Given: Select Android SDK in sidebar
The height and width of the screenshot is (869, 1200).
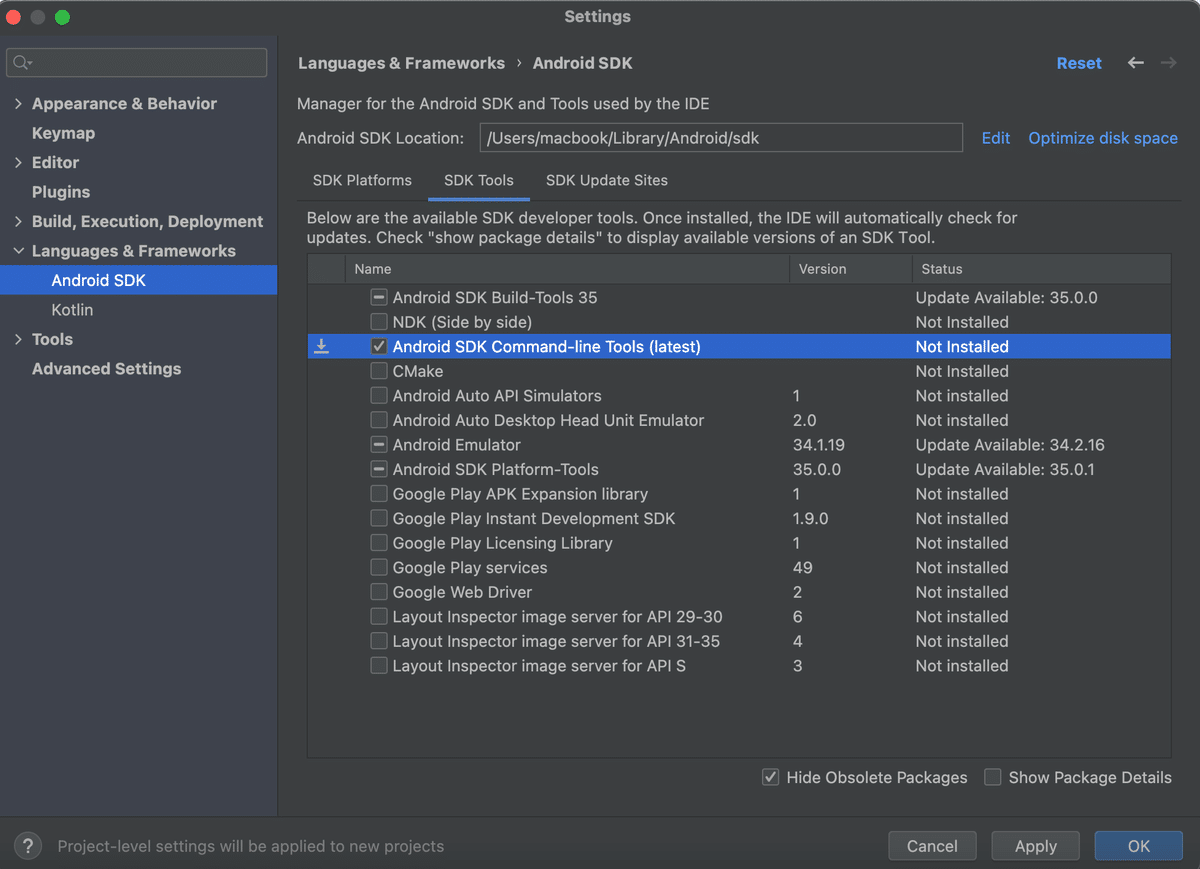Looking at the screenshot, I should click(x=138, y=280).
